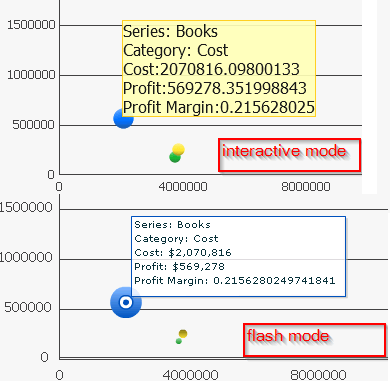This screenshot has height=392, width=390.
Task: Click the small yellow bubble in flash mode chart
Action: tap(183, 333)
